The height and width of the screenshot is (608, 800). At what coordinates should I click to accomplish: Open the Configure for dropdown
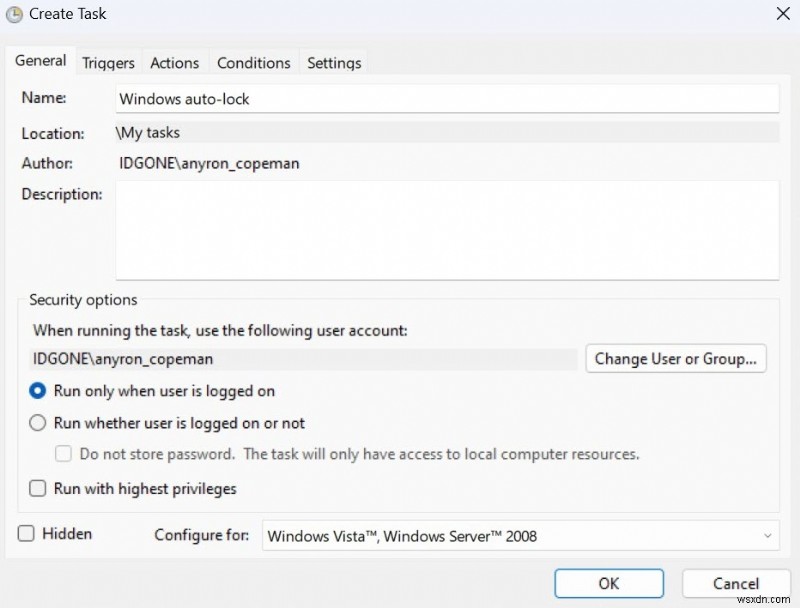520,536
